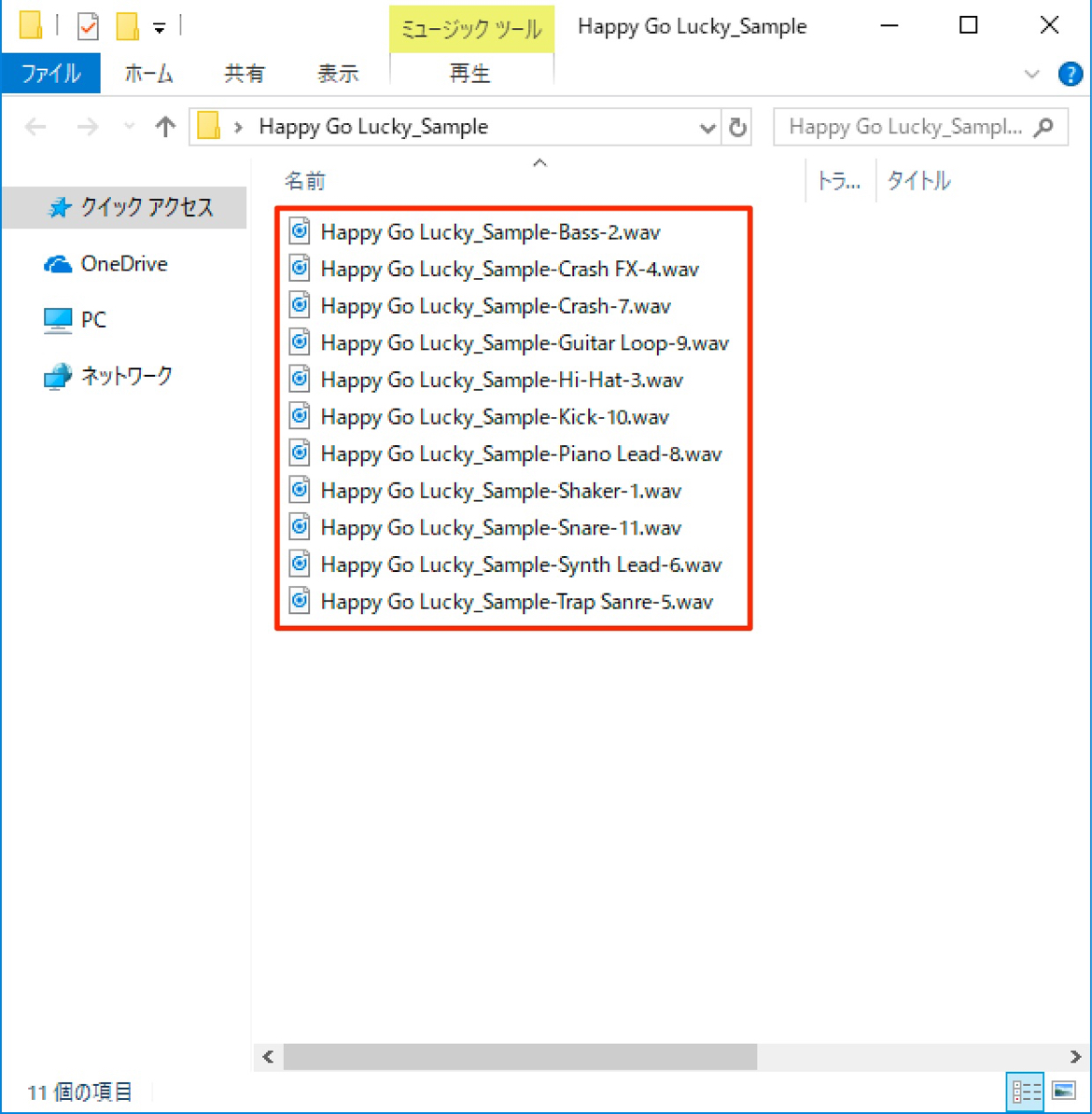The image size is (1092, 1114).
Task: Select Happy Go Lucky_Sample-Shaker-1.wav
Action: point(501,490)
